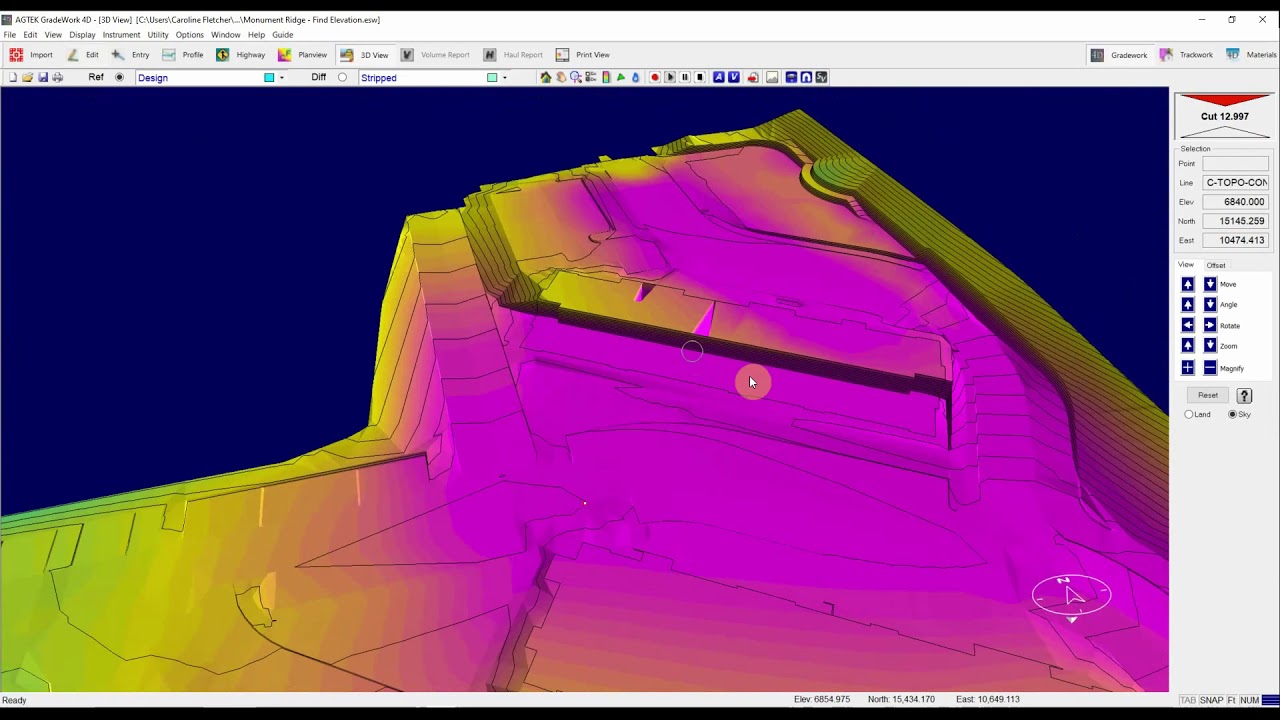This screenshot has width=1280, height=720.
Task: Click the printer icon
Action: [58, 77]
